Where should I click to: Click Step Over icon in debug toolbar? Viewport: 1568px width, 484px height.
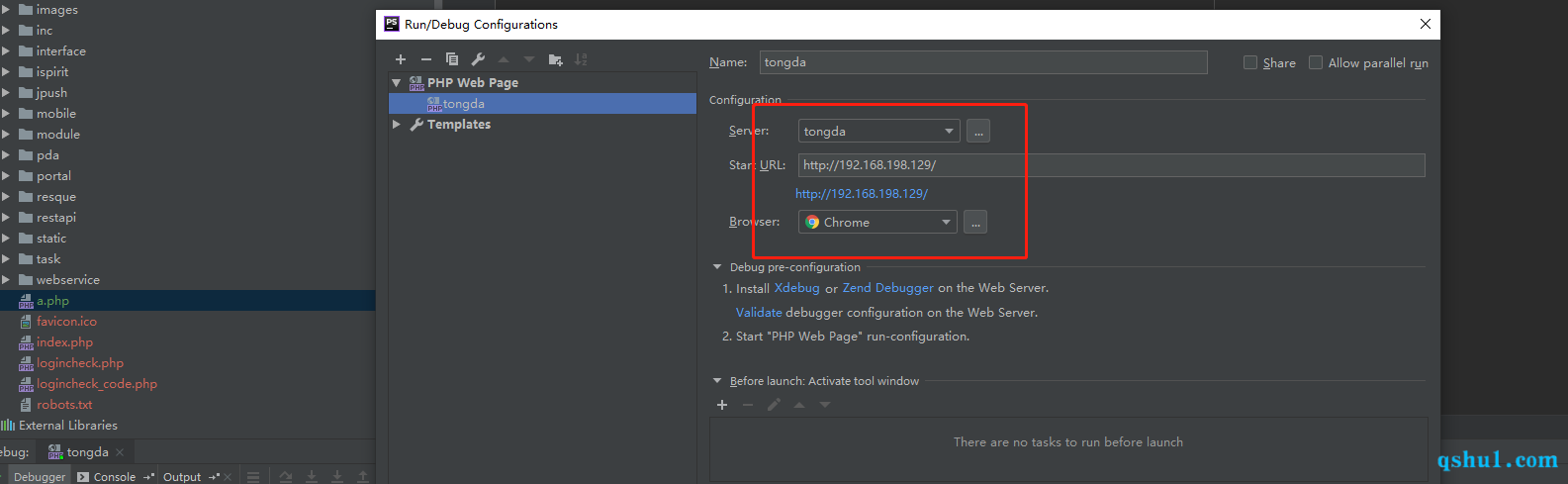click(x=286, y=476)
